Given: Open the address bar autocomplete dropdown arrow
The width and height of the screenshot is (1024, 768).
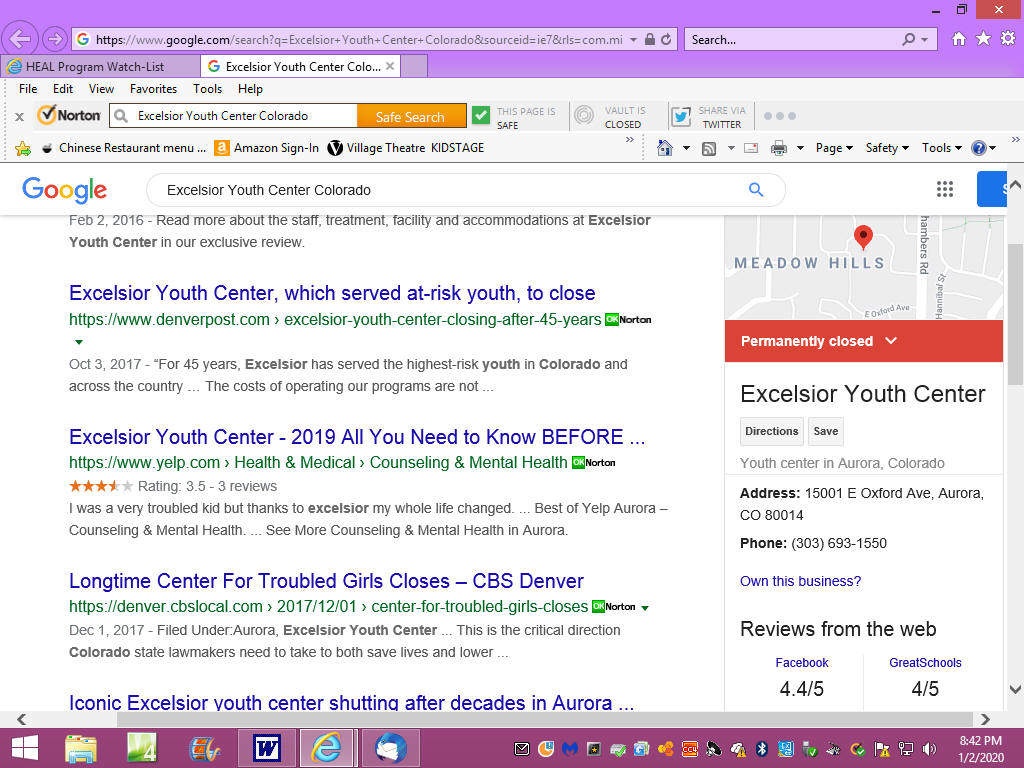Looking at the screenshot, I should click(633, 40).
